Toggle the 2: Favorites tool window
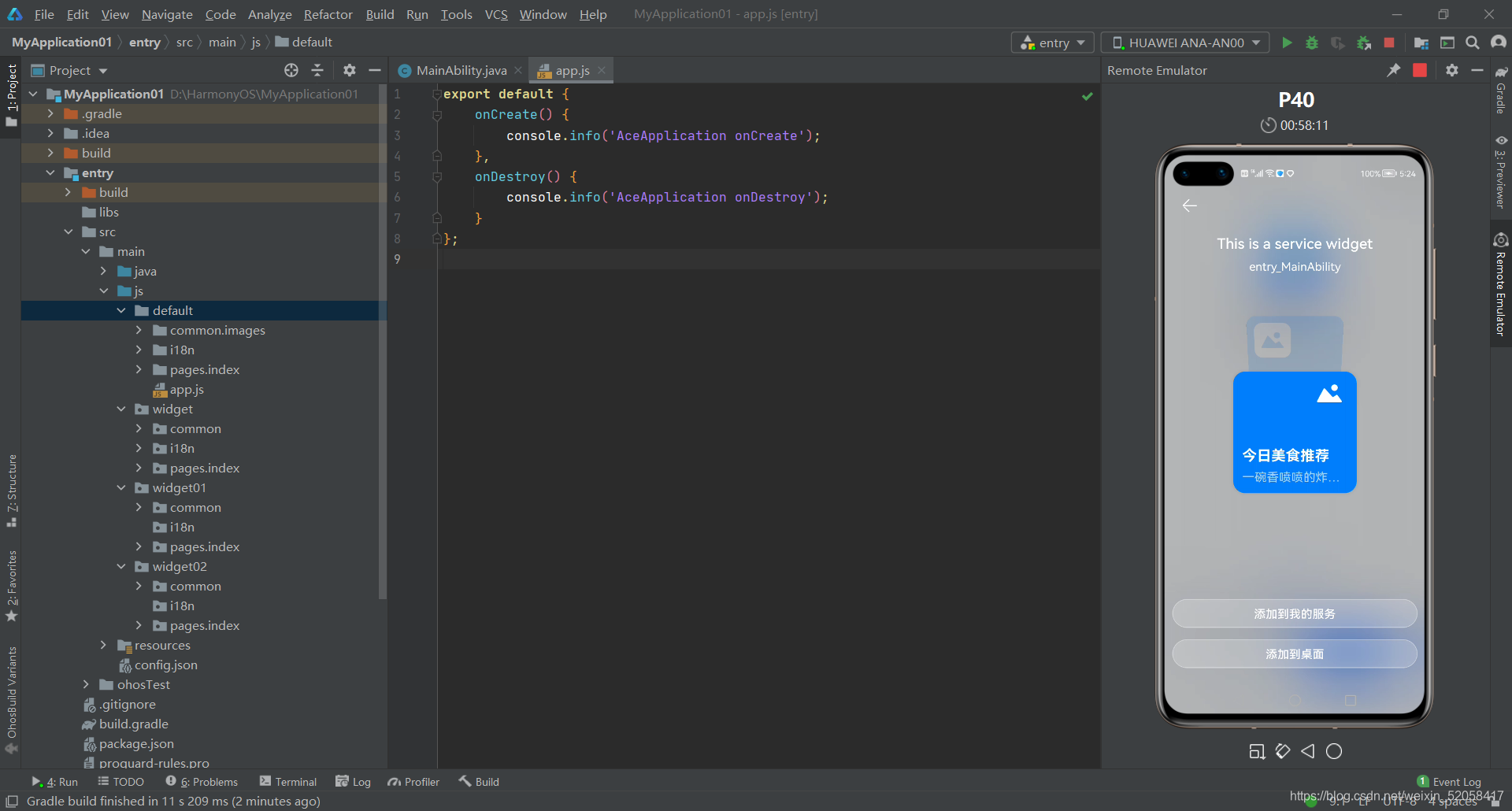Viewport: 1512px width, 811px height. tap(11, 586)
